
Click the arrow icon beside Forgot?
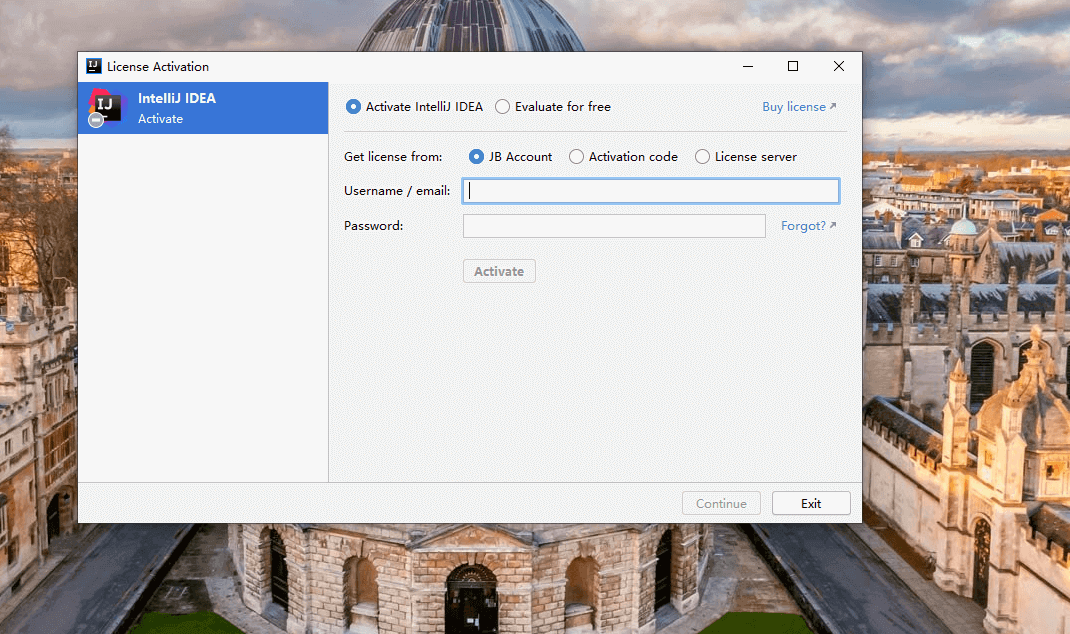[833, 225]
